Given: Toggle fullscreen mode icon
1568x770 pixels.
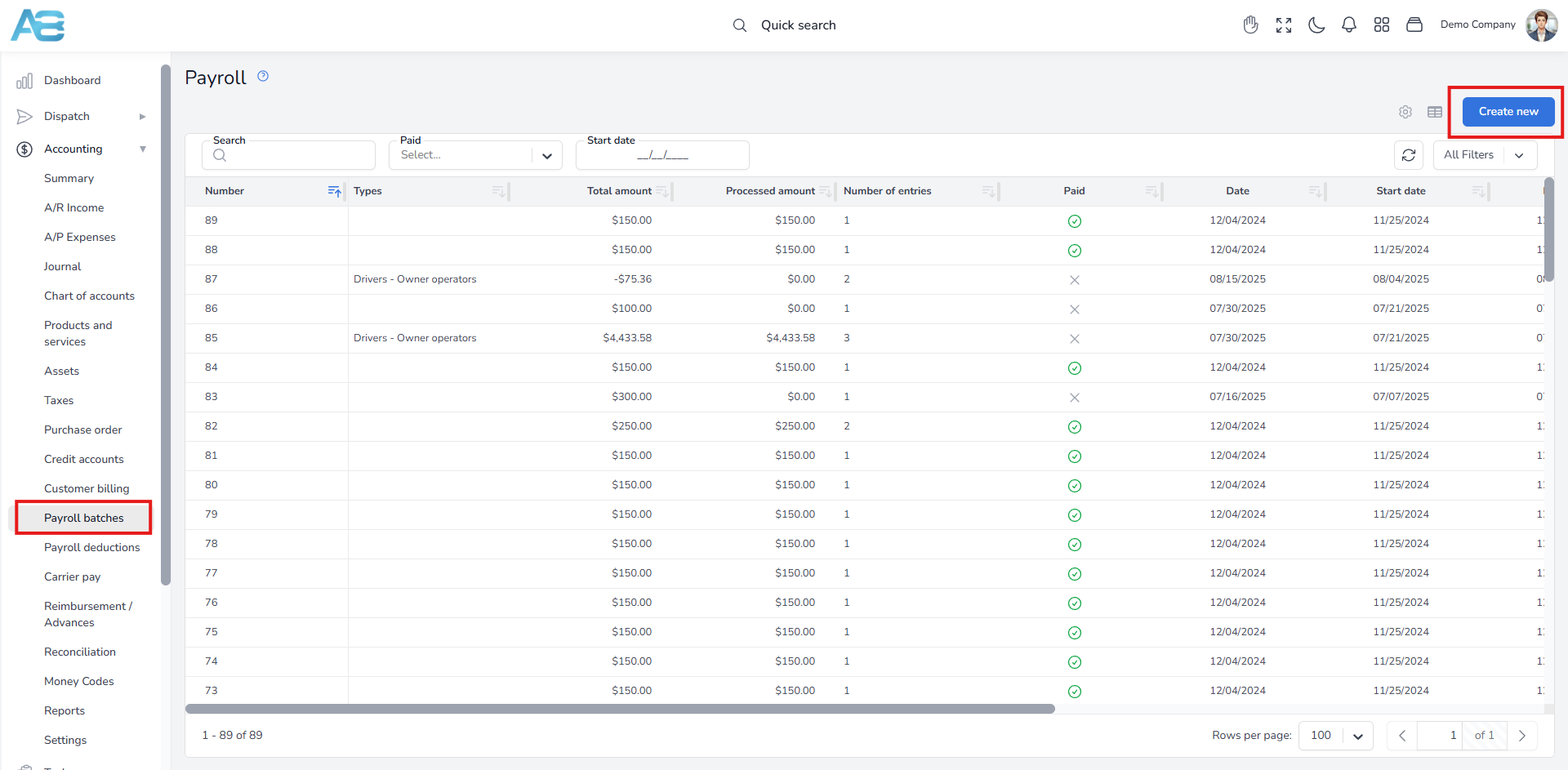Looking at the screenshot, I should point(1284,25).
